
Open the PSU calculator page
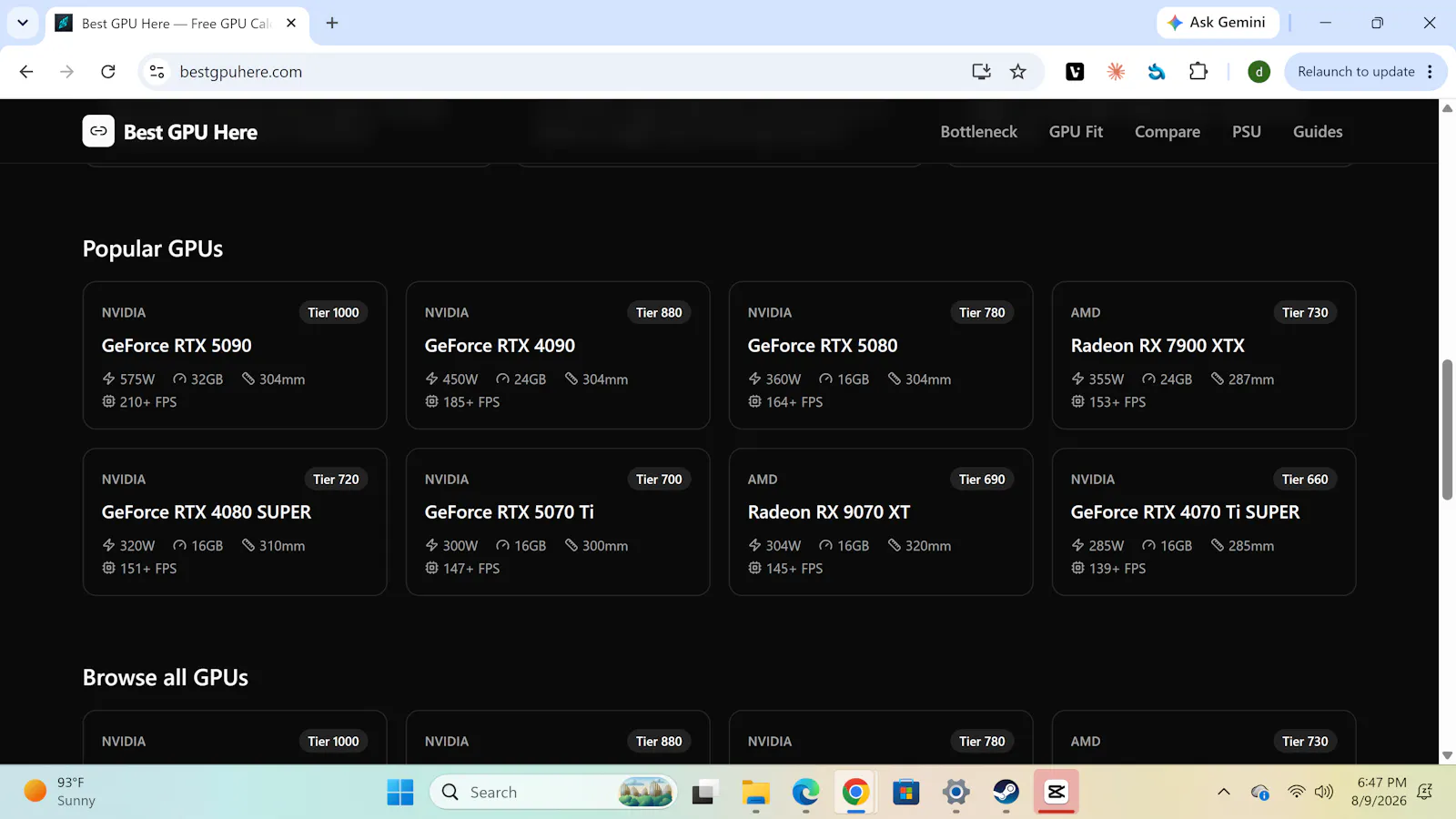(x=1247, y=132)
